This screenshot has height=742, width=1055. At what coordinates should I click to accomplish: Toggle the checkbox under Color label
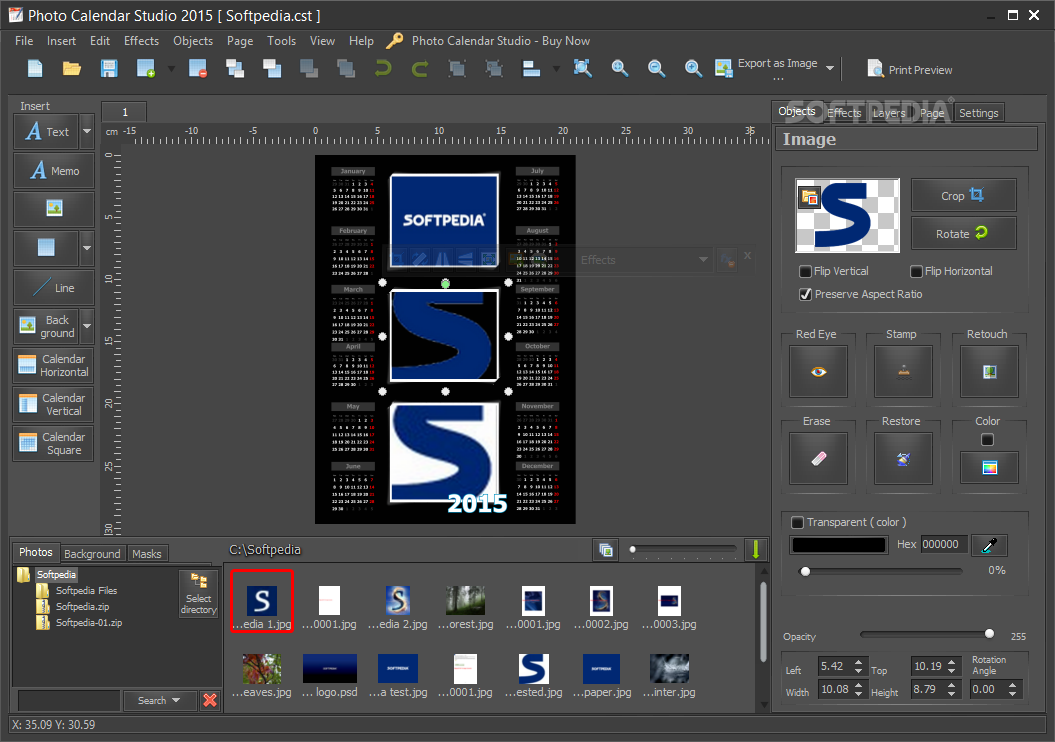[x=988, y=439]
